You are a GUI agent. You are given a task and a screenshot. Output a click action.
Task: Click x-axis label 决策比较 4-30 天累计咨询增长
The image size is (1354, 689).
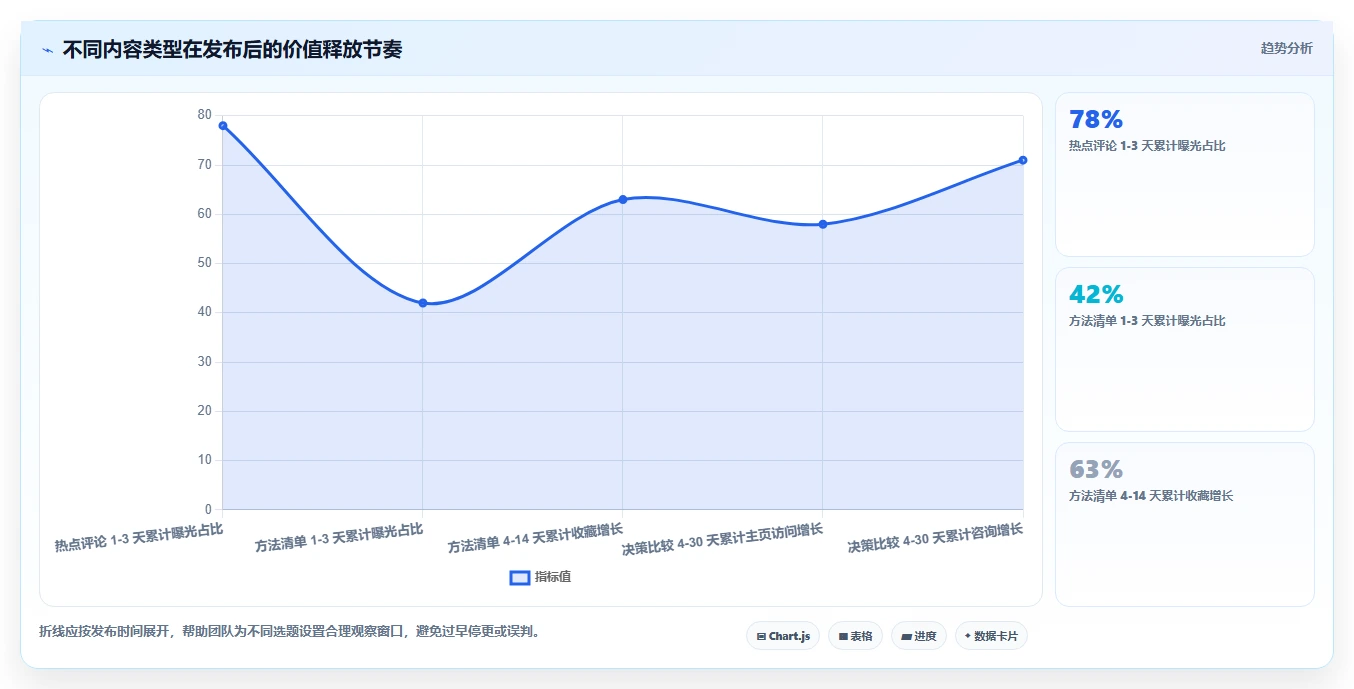click(936, 538)
